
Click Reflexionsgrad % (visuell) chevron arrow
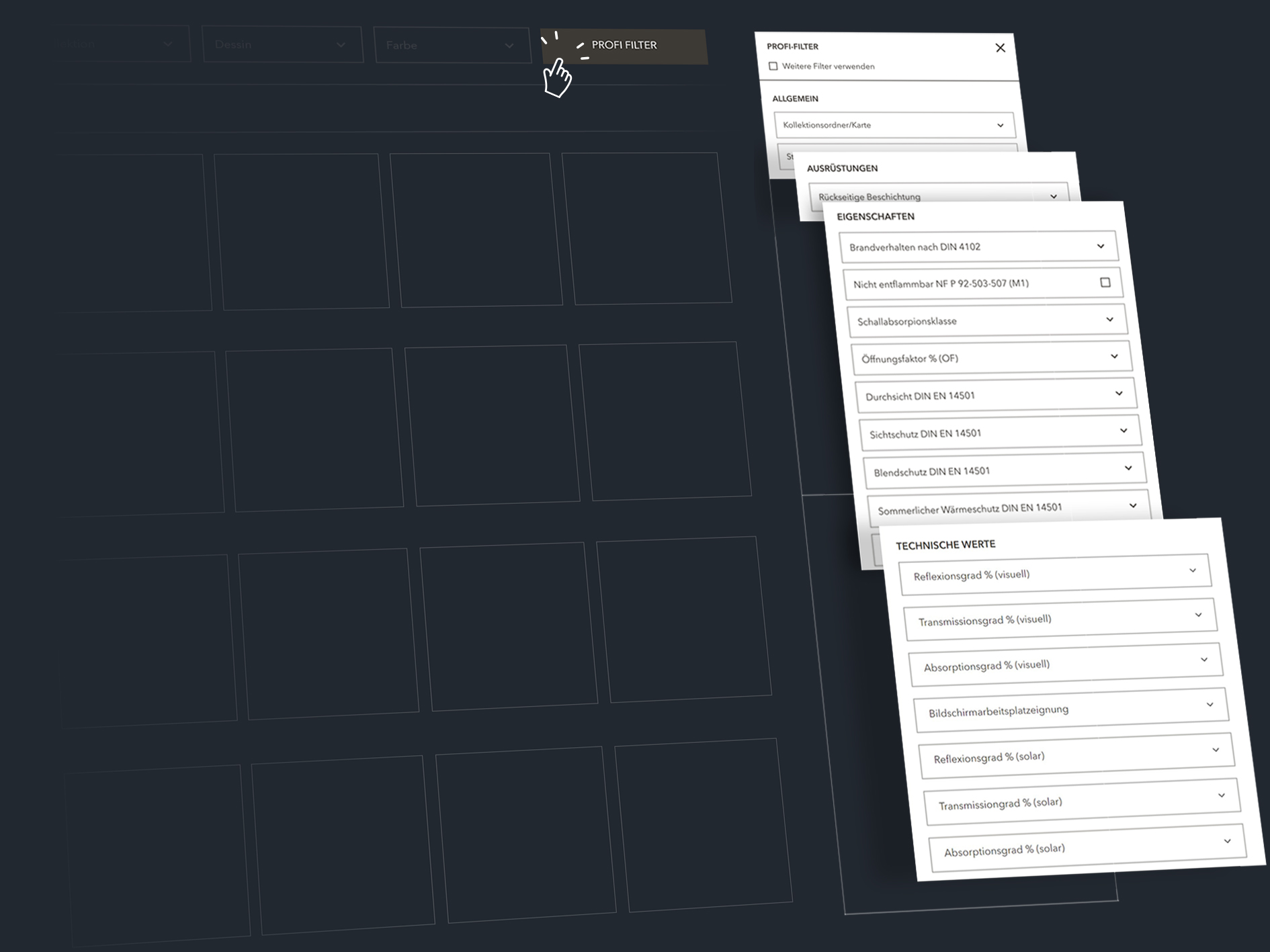pos(1193,571)
